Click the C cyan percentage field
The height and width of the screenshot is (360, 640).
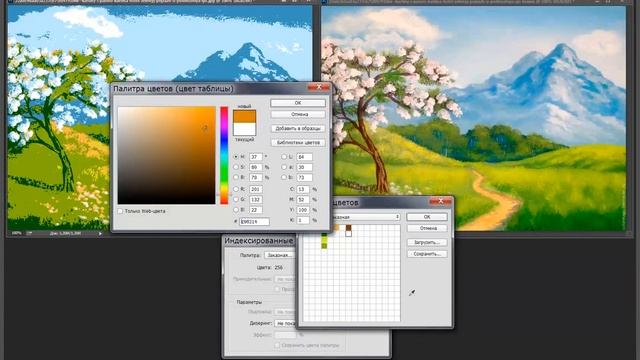pyautogui.click(x=303, y=189)
